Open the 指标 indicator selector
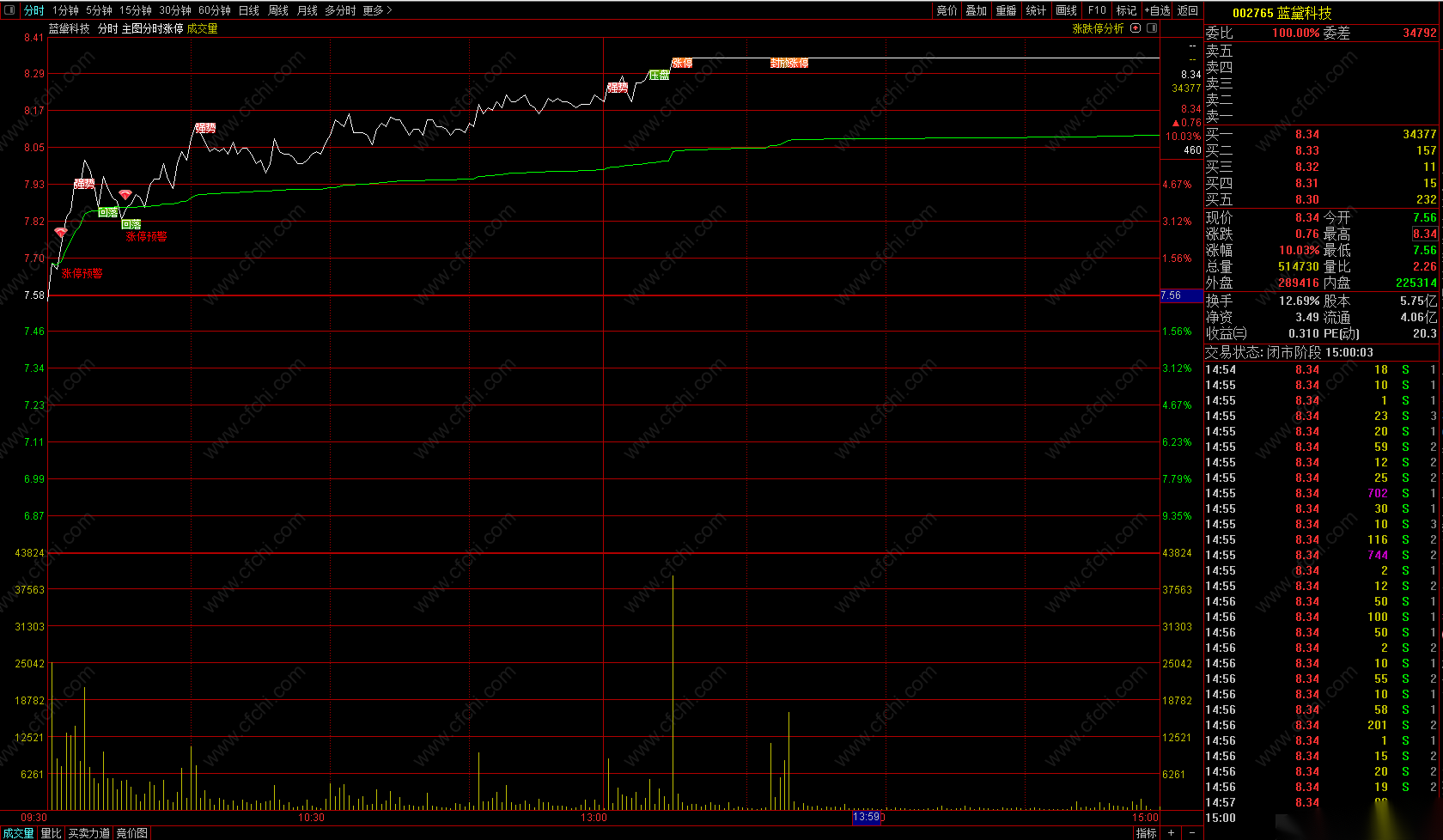This screenshot has width=1443, height=840. click(x=1146, y=833)
